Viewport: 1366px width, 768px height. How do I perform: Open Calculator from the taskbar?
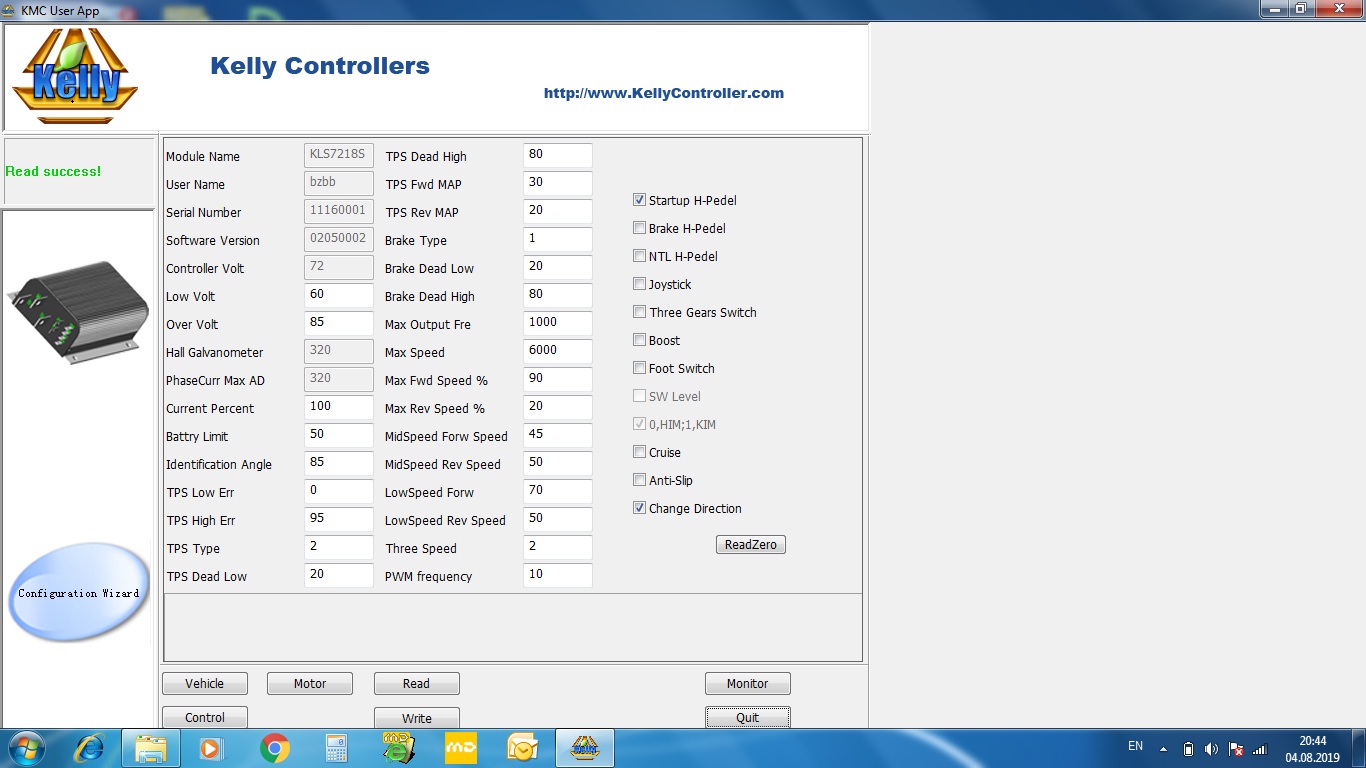click(336, 748)
